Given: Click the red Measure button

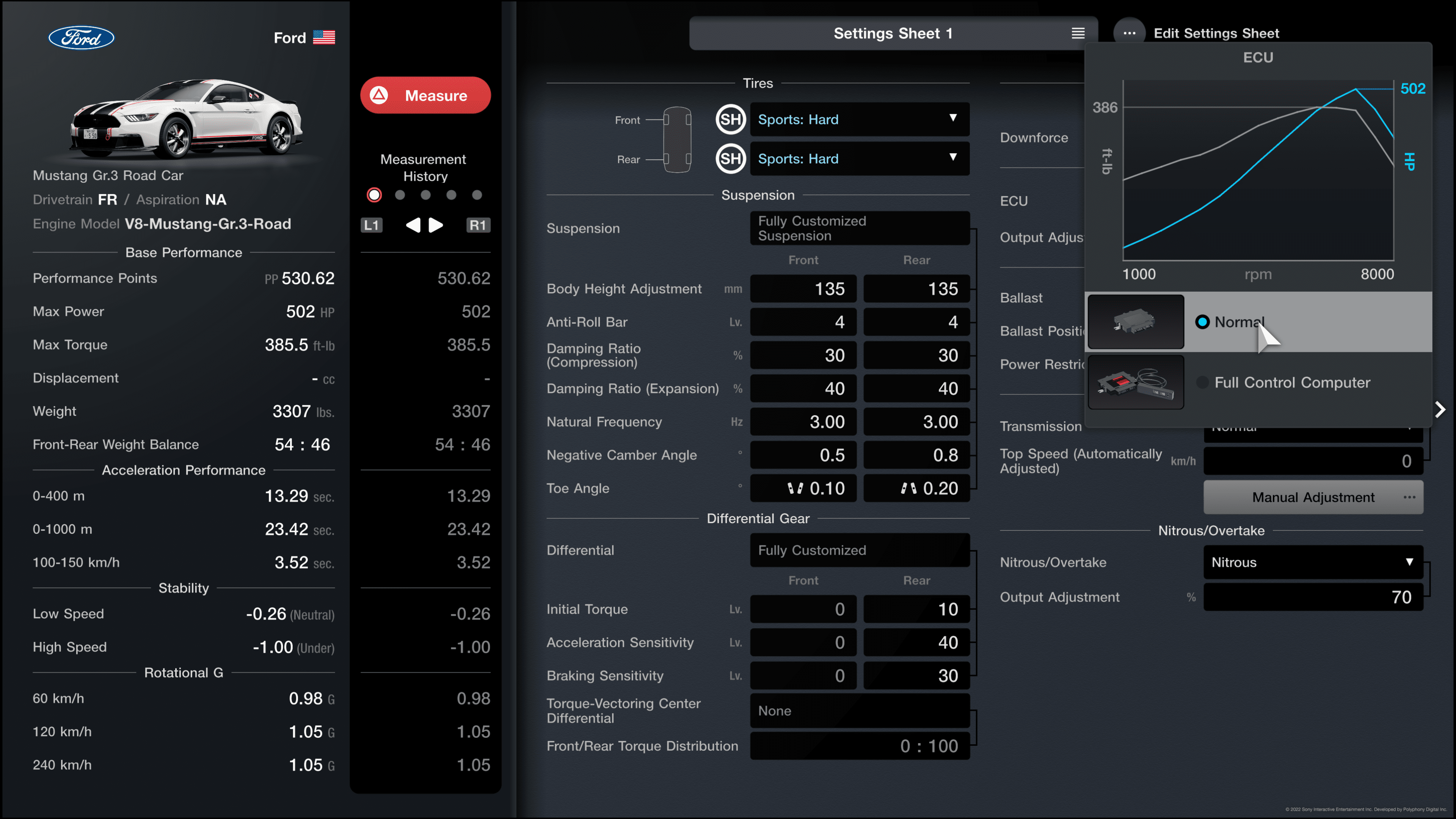Looking at the screenshot, I should [x=425, y=96].
